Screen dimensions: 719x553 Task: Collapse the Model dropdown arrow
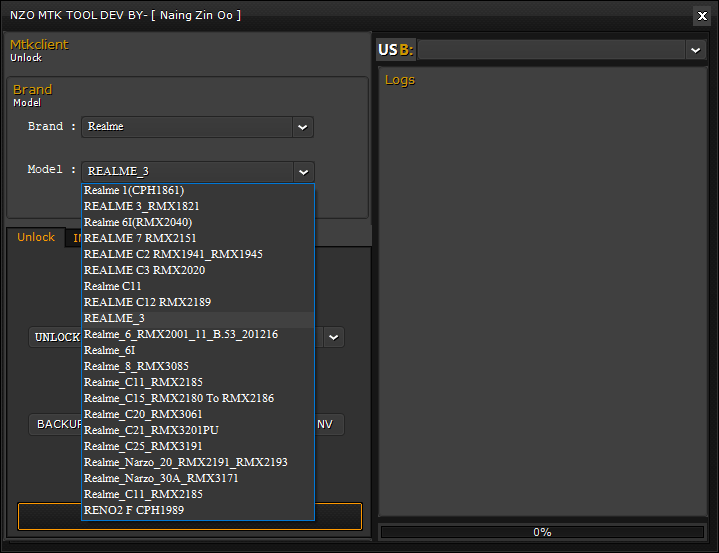click(303, 172)
